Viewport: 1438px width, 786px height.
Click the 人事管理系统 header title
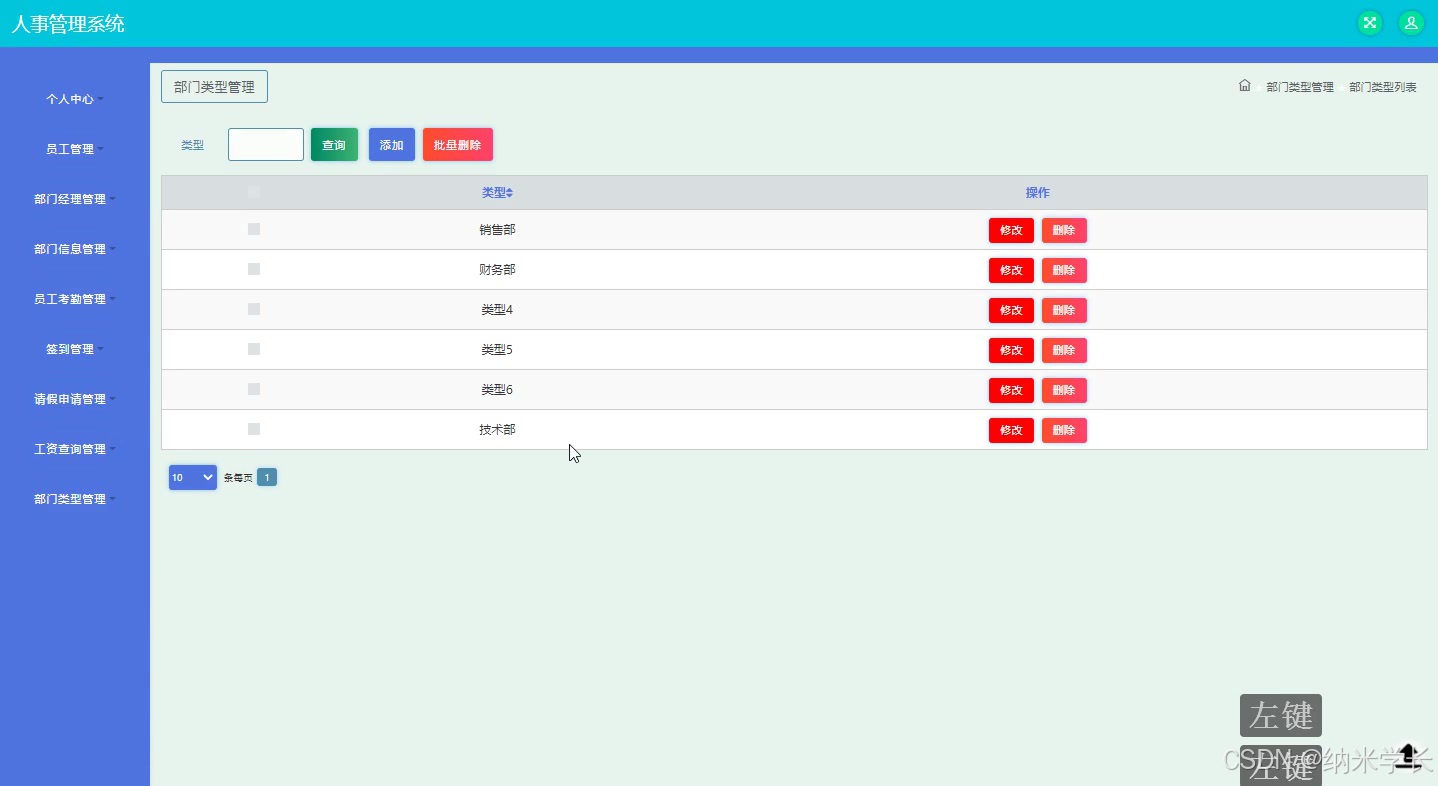68,24
